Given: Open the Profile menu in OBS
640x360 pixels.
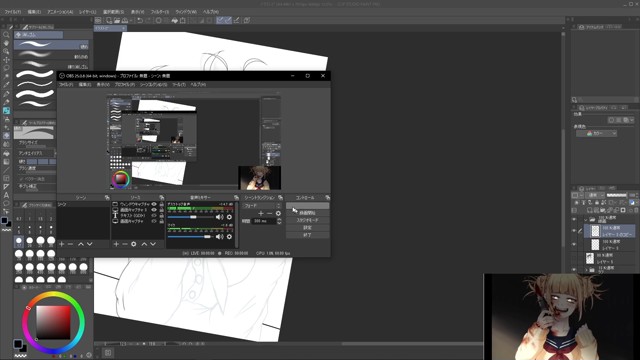Looking at the screenshot, I should (124, 84).
